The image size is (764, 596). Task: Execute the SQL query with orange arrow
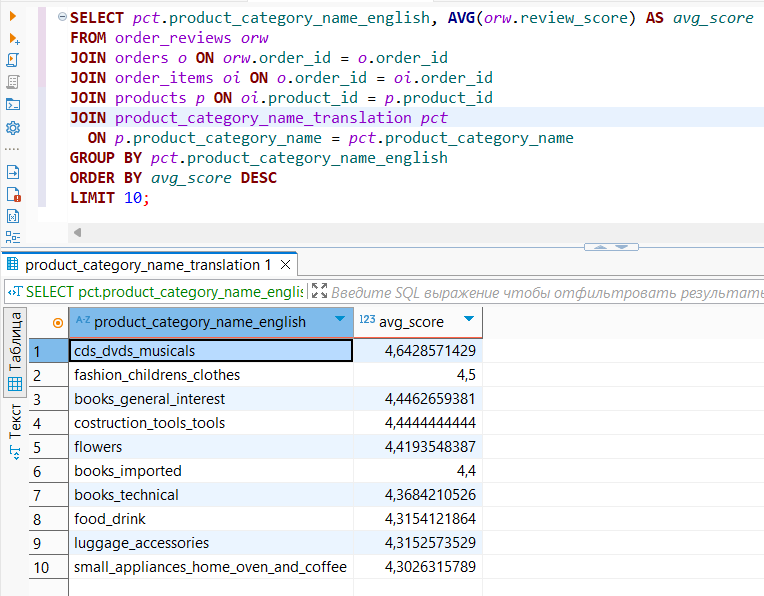point(13,15)
